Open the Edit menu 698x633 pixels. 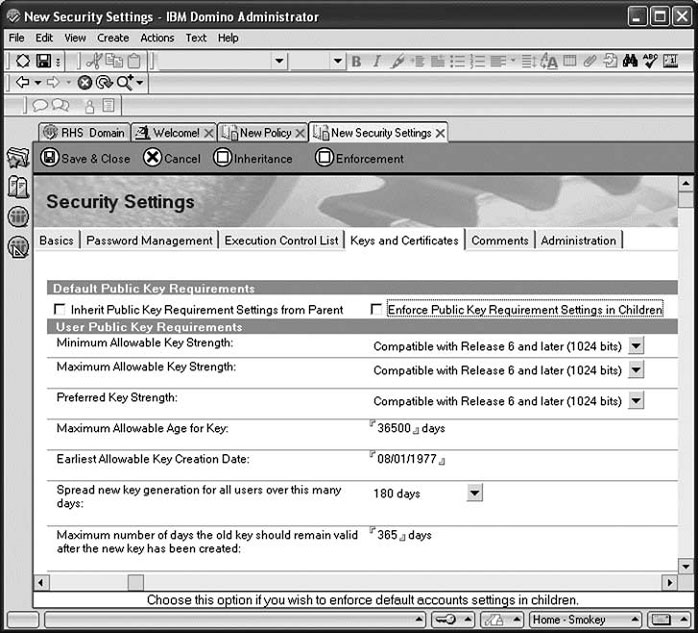click(44, 38)
